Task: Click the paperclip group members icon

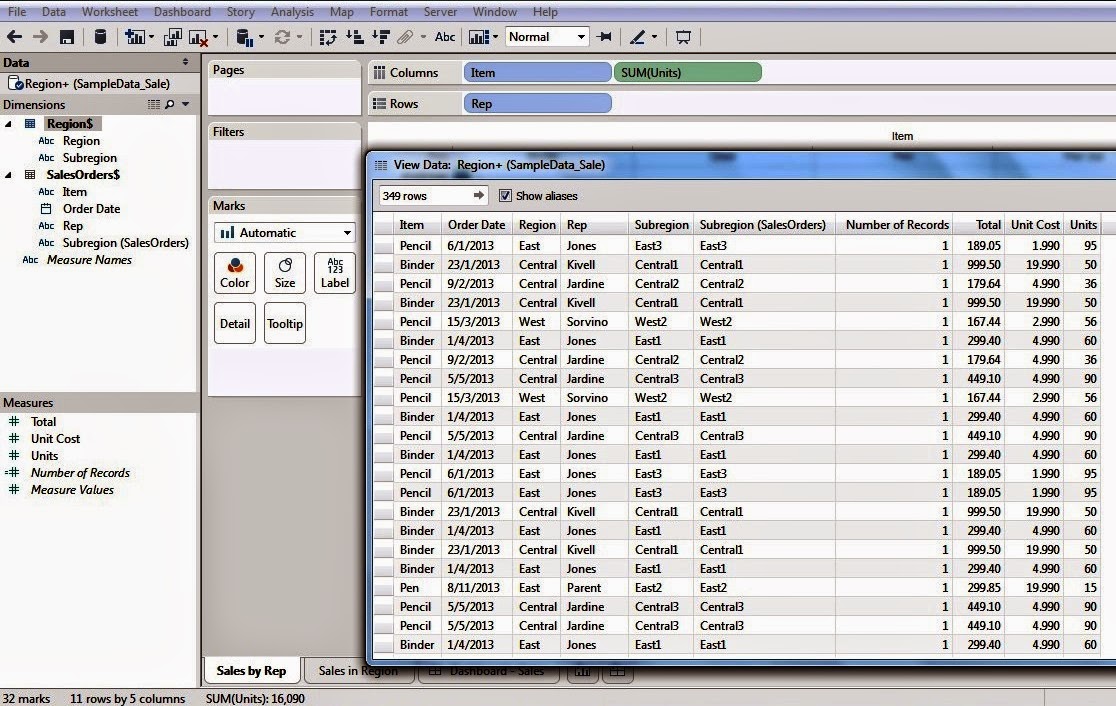Action: coord(405,37)
